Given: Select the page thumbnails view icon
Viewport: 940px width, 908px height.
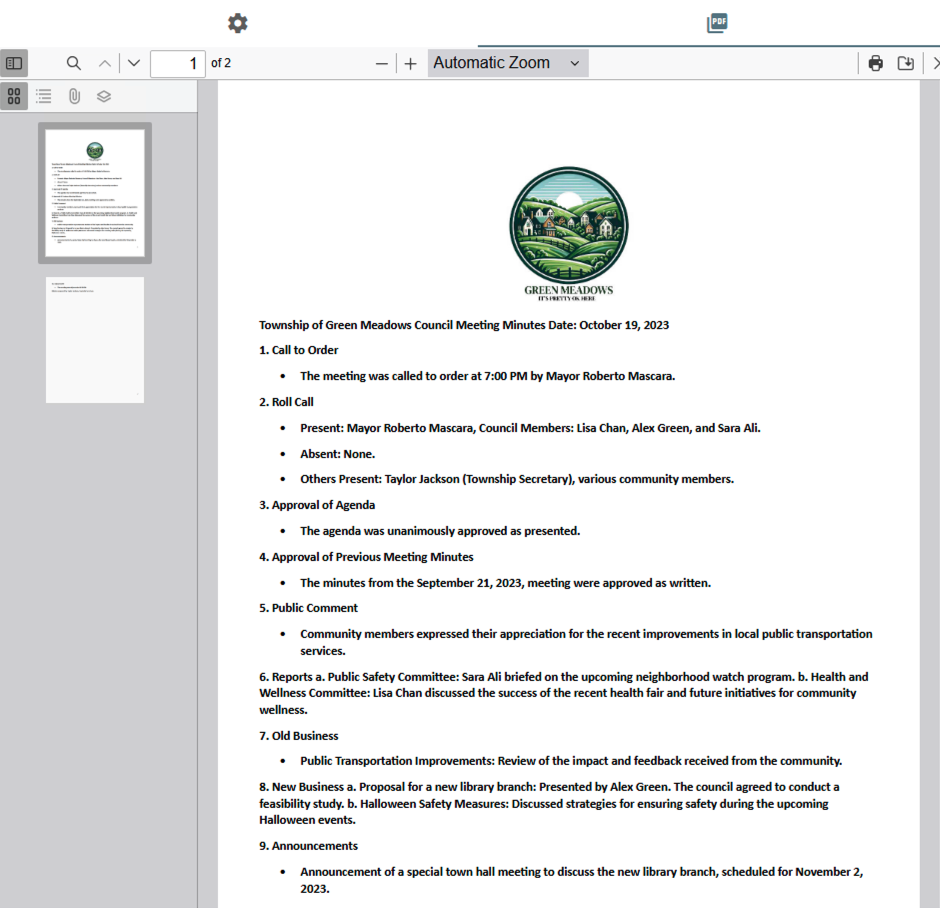Looking at the screenshot, I should pyautogui.click(x=14, y=96).
